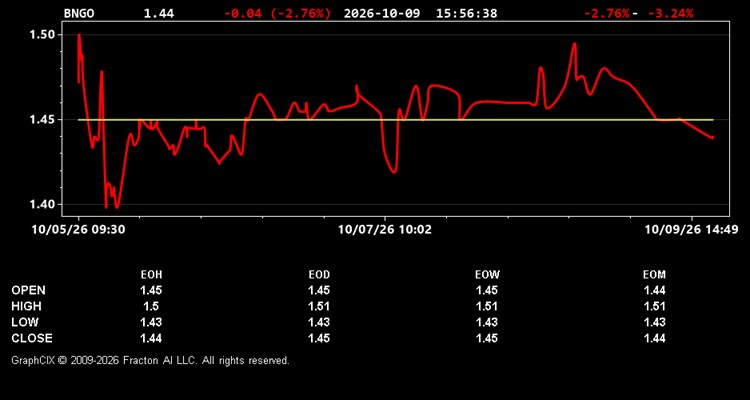Click the EOW CLOSE value 1.45
This screenshot has width=750, height=400.
click(487, 338)
